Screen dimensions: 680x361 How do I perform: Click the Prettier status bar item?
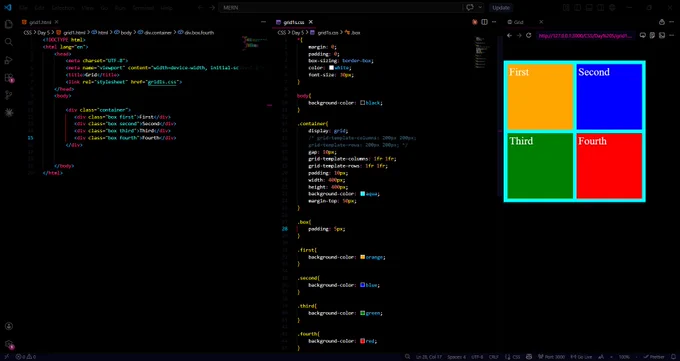pyautogui.click(x=654, y=357)
